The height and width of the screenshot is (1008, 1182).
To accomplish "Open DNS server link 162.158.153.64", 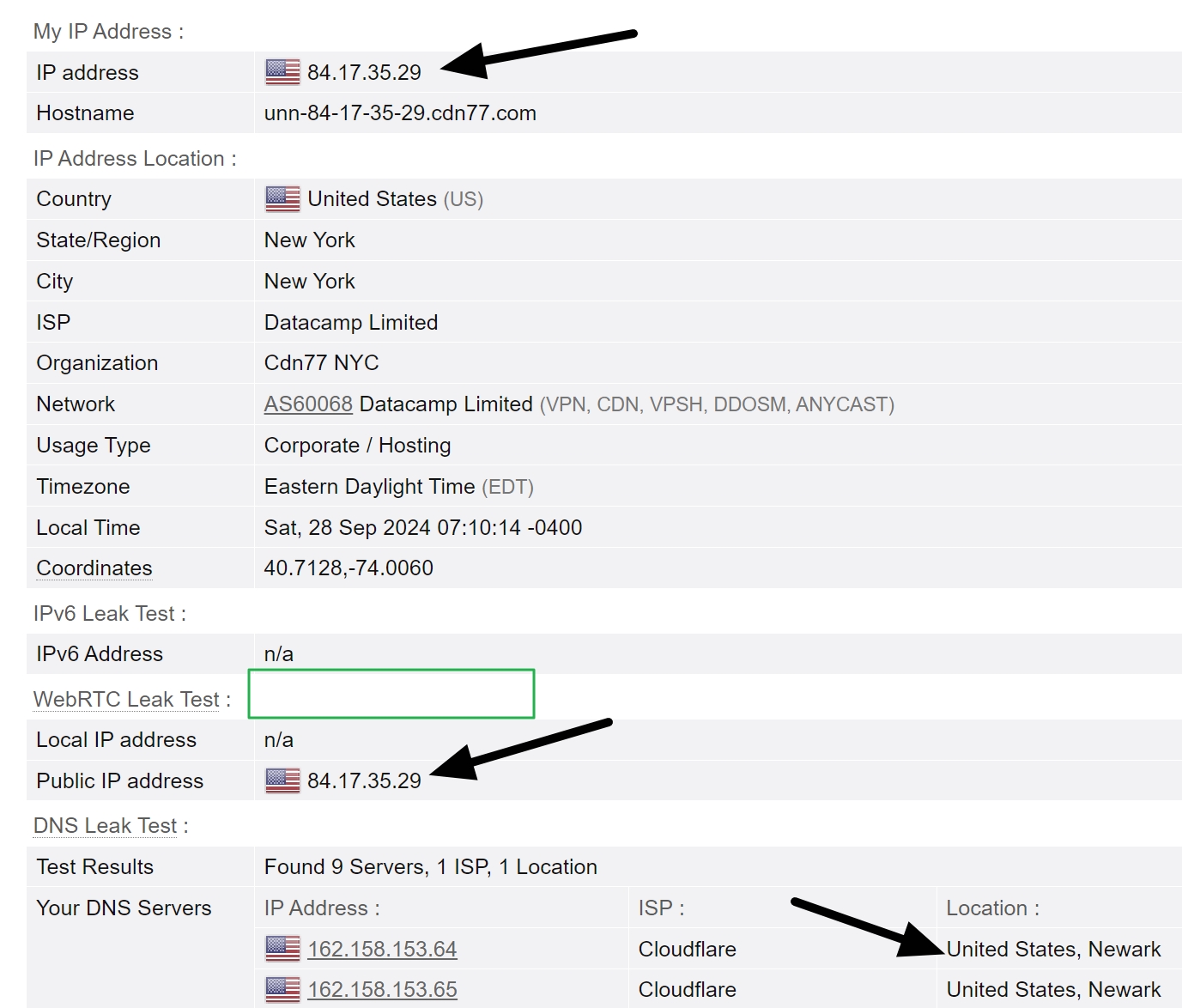I will pyautogui.click(x=382, y=949).
